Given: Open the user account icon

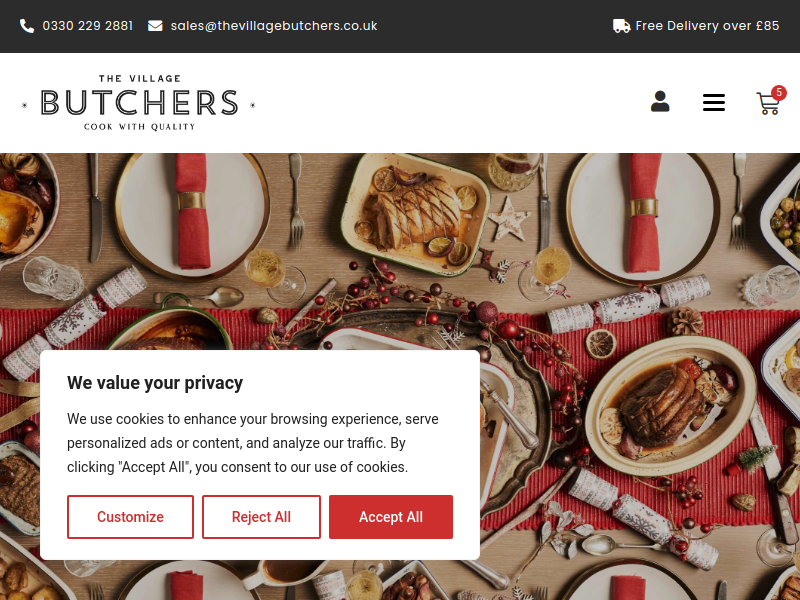Looking at the screenshot, I should [660, 102].
